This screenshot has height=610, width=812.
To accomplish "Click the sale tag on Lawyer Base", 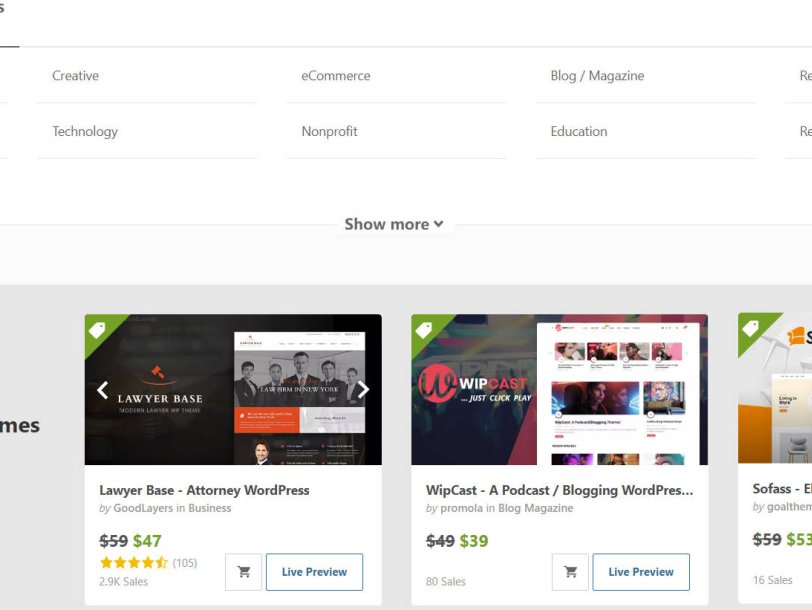I will pyautogui.click(x=98, y=329).
